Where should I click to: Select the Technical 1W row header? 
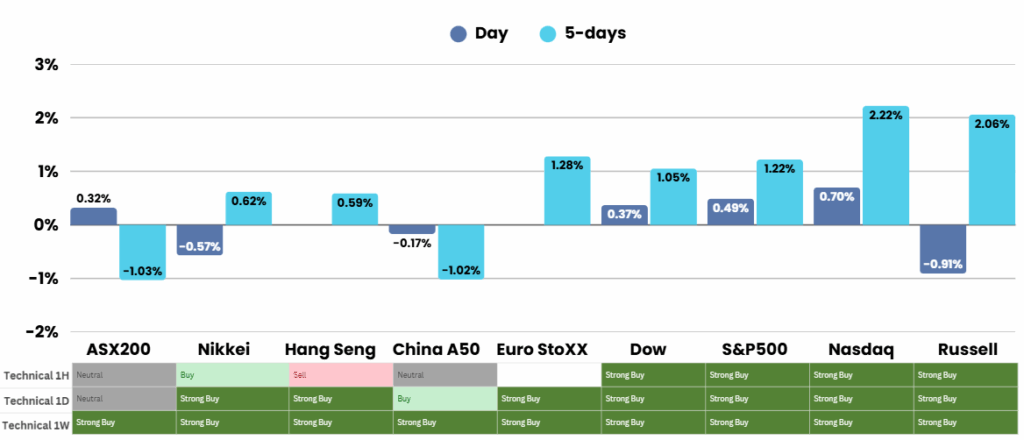click(x=36, y=423)
